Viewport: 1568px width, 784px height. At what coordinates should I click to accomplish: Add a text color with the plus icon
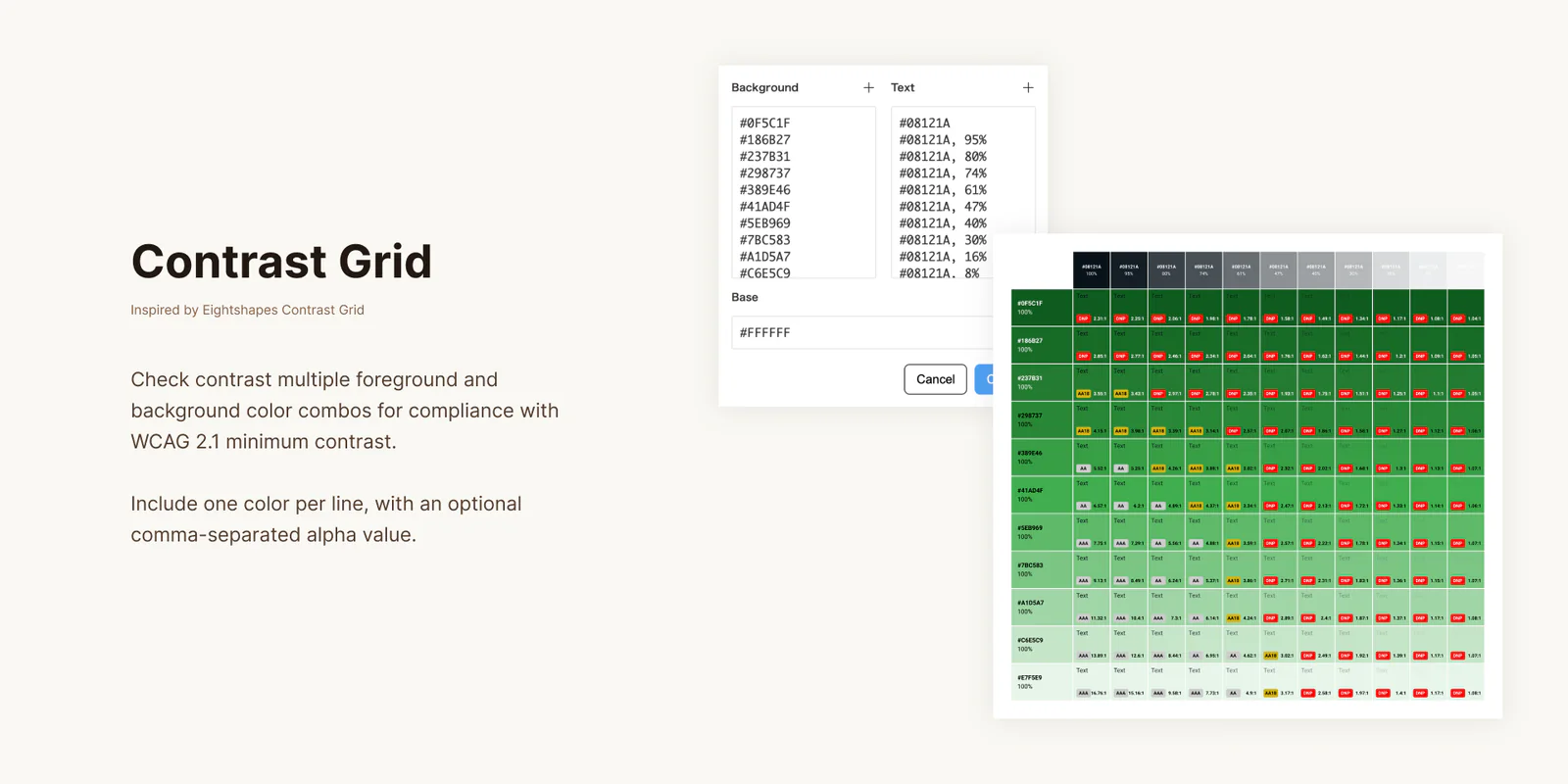pos(1028,87)
